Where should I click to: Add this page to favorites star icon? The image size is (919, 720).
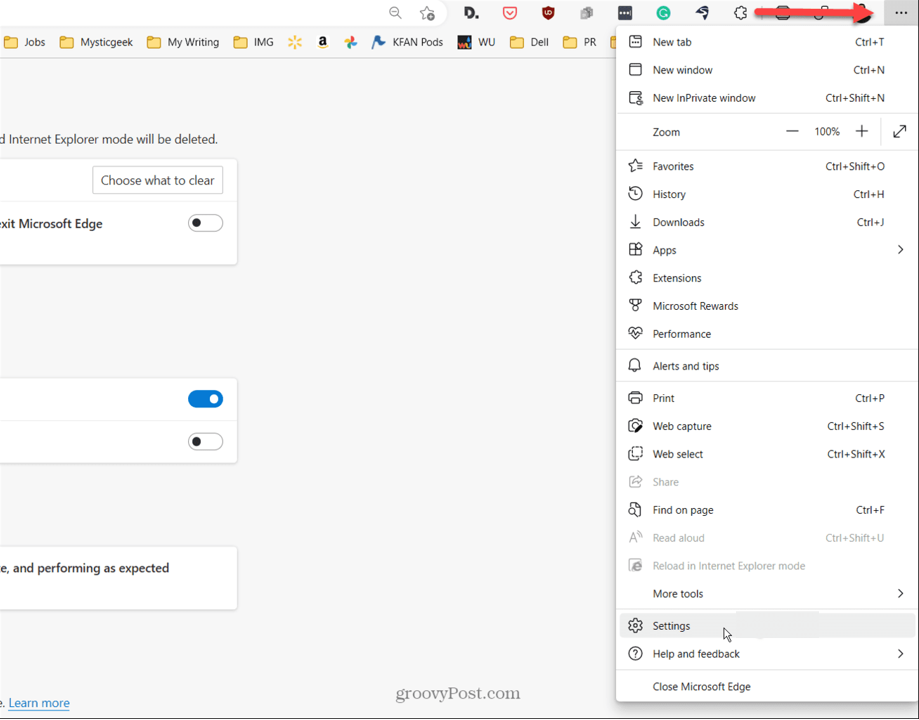click(427, 13)
